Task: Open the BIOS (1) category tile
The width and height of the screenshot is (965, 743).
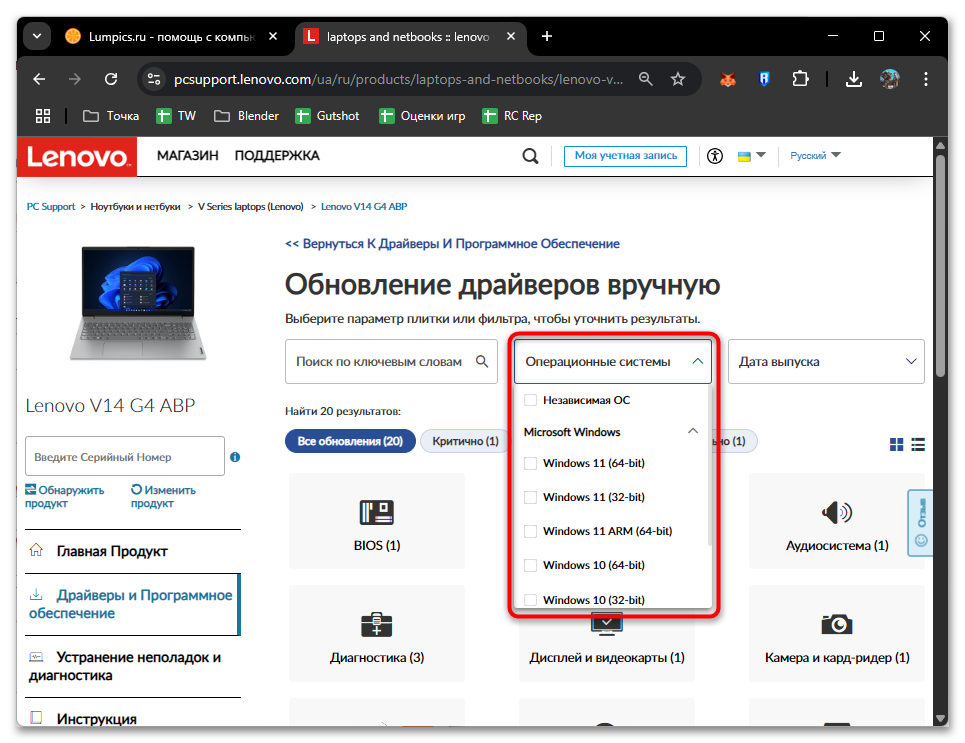Action: (377, 521)
